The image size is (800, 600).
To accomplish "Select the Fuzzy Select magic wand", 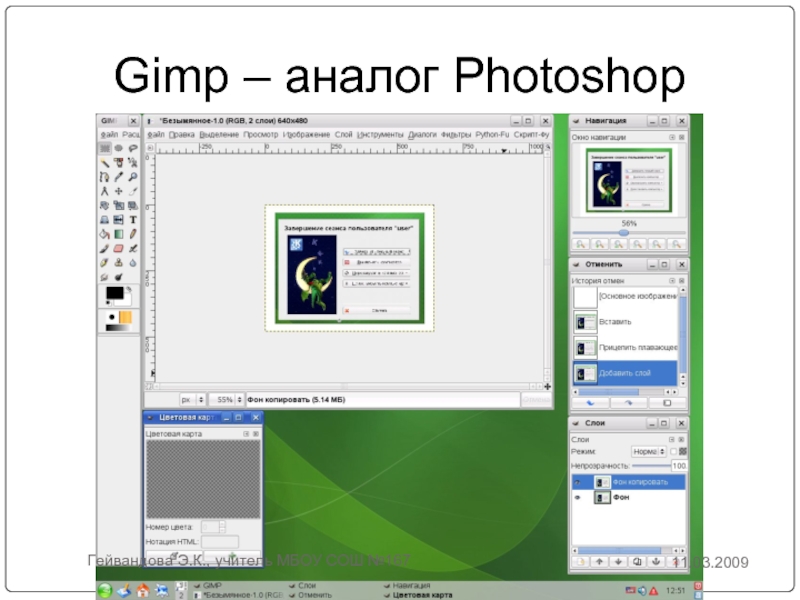I will pyautogui.click(x=105, y=162).
